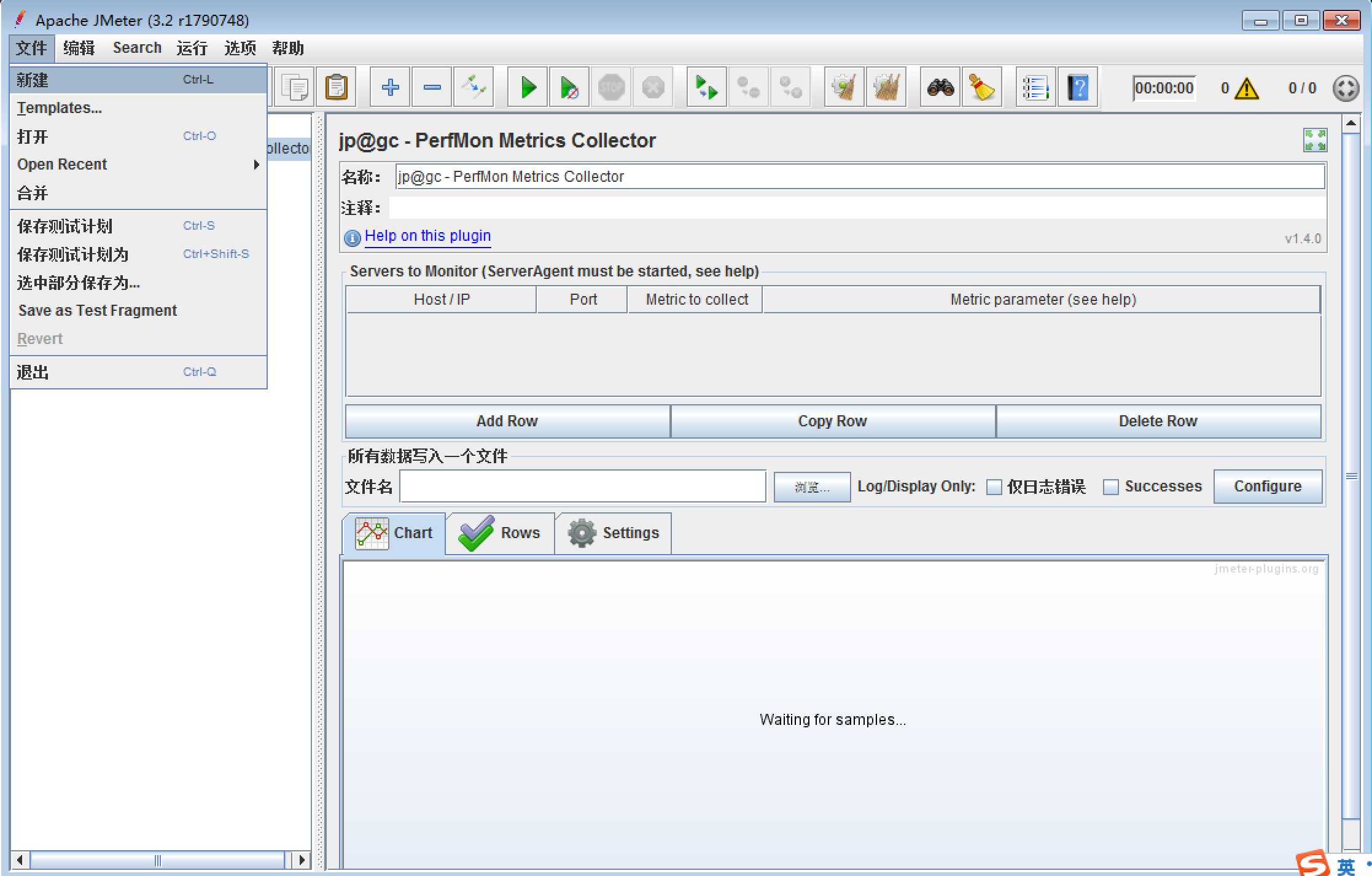Click the 文件名 filename input field
This screenshot has width=1372, height=876.
click(x=583, y=487)
